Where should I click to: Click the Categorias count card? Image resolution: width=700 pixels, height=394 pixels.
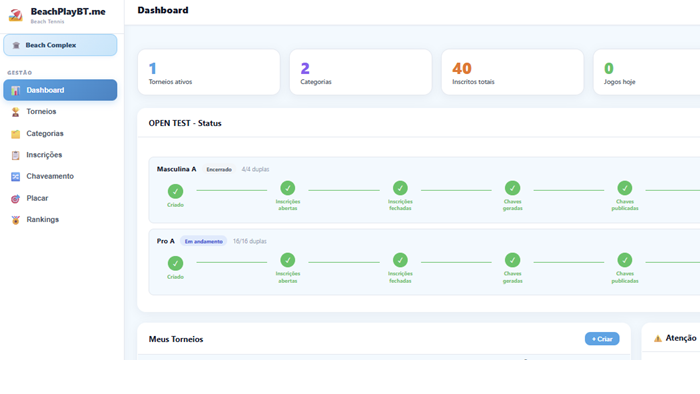[x=361, y=72]
